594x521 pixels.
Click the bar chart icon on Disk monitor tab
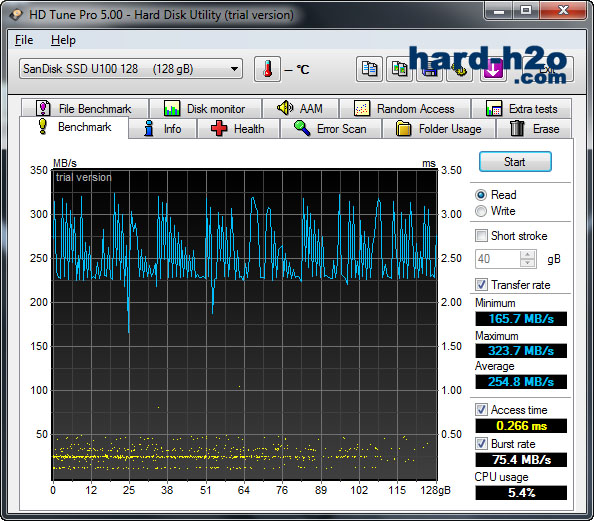172,108
